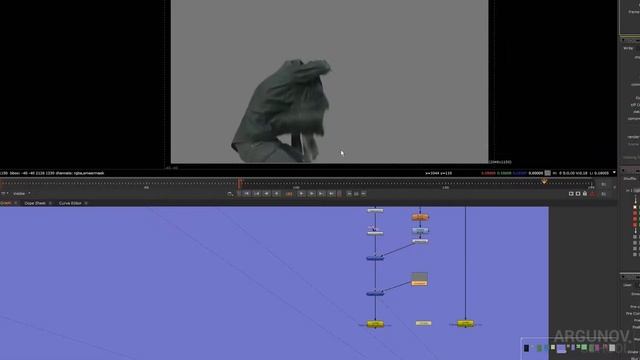The image size is (640, 360).
Task: Click the lock icon at timeline right end
Action: pos(585,193)
